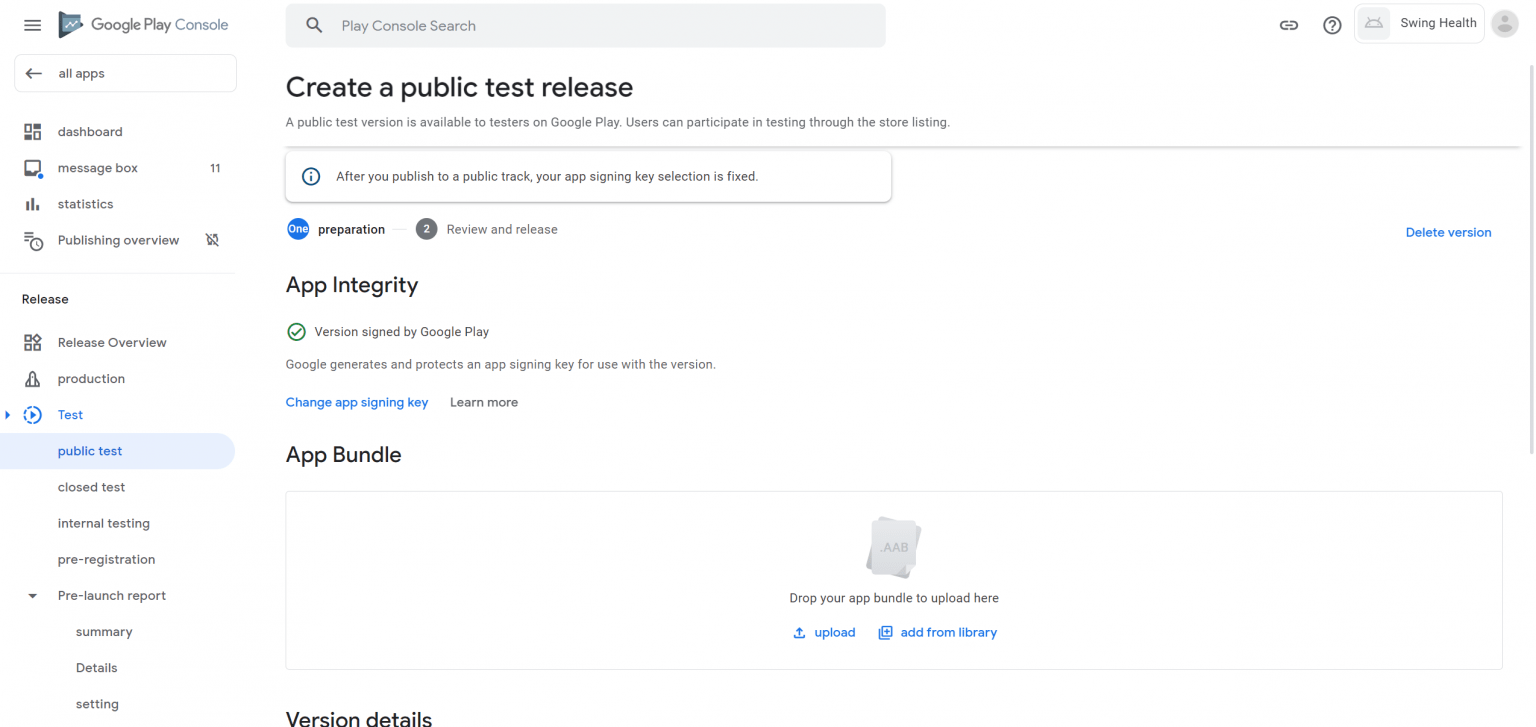Open help via the question mark icon
This screenshot has width=1536, height=727.
tap(1332, 25)
